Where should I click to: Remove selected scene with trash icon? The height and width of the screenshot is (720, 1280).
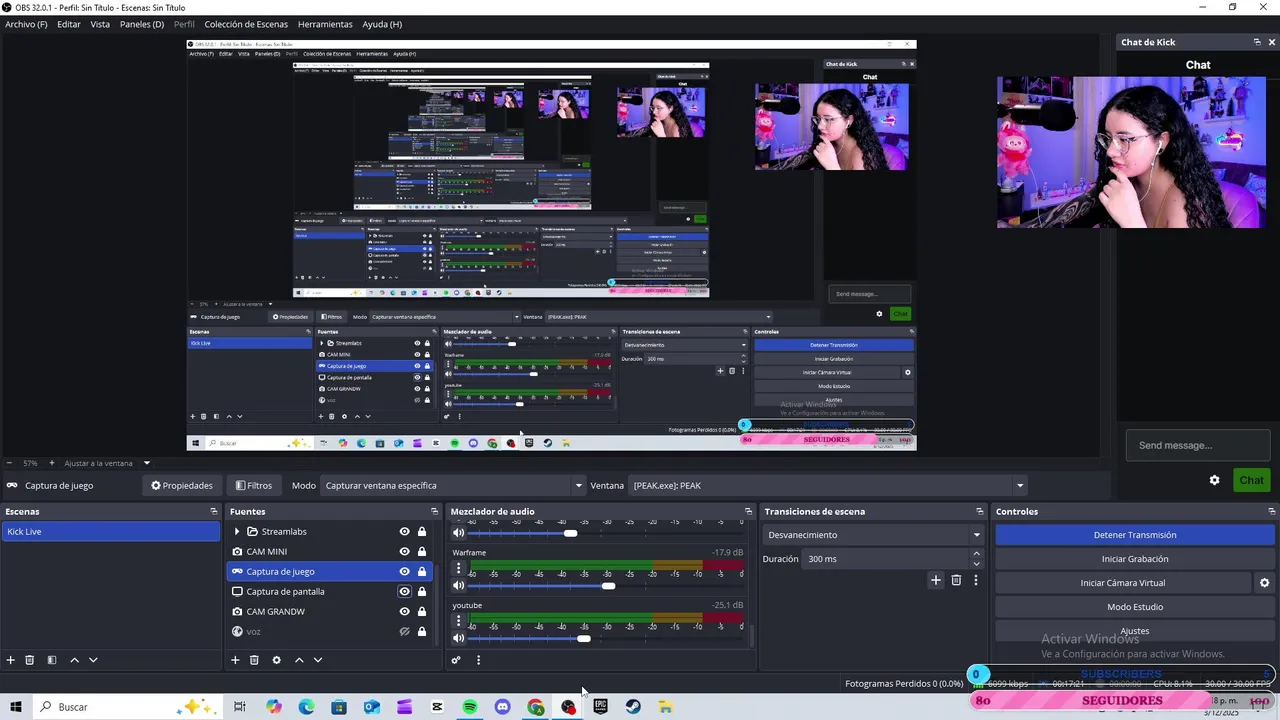tap(30, 660)
